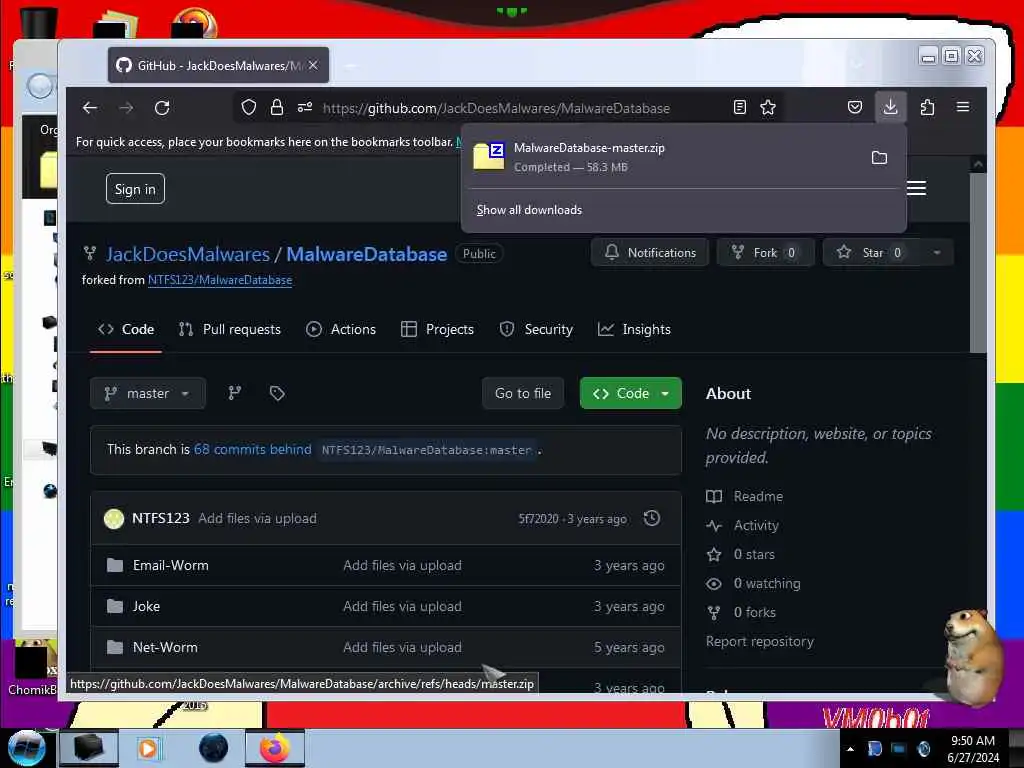
Task: Switch to the Code tab
Action: point(126,329)
